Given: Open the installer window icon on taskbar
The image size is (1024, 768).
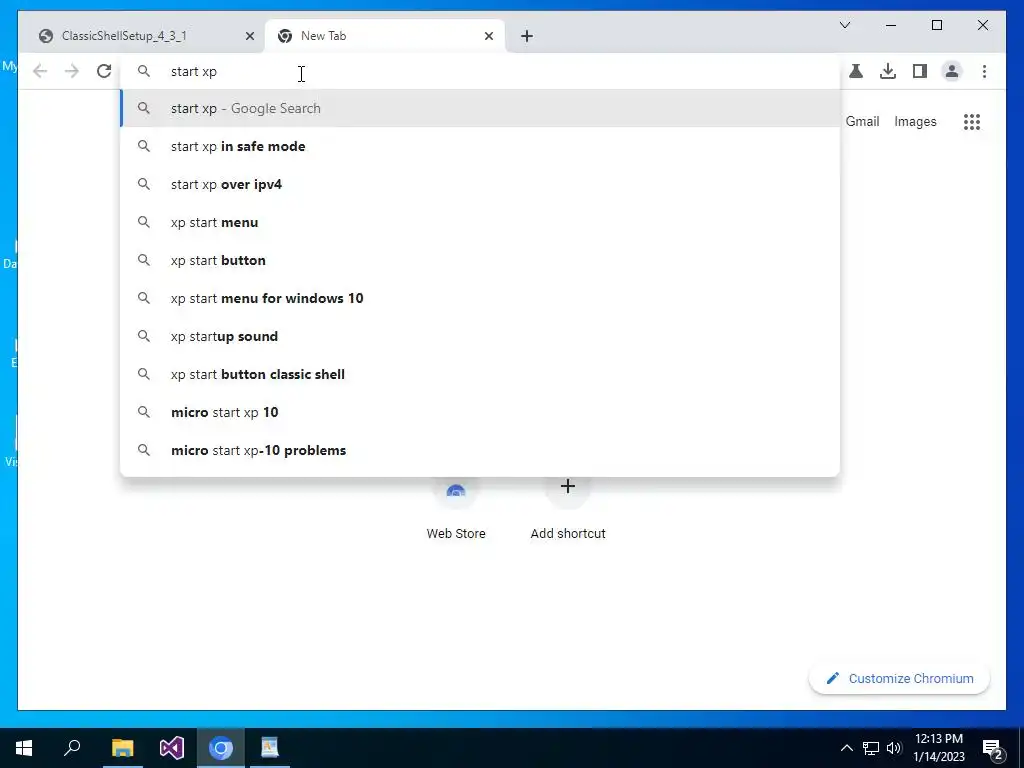Looking at the screenshot, I should point(270,748).
